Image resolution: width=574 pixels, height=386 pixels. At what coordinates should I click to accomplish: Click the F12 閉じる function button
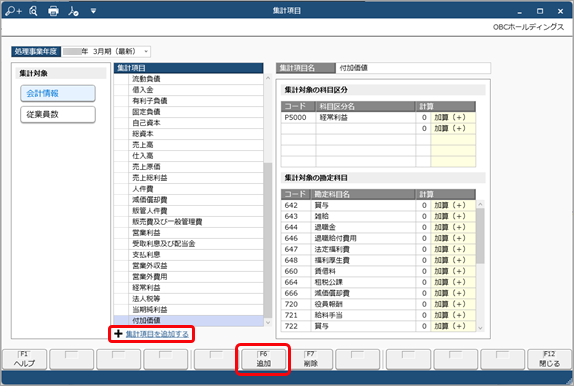tap(549, 359)
